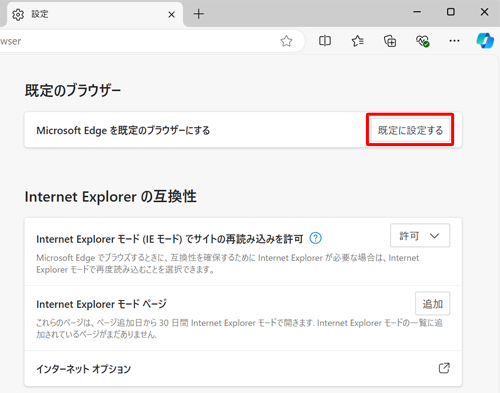The width and height of the screenshot is (500, 393).
Task: Open split screen view icon
Action: (325, 41)
